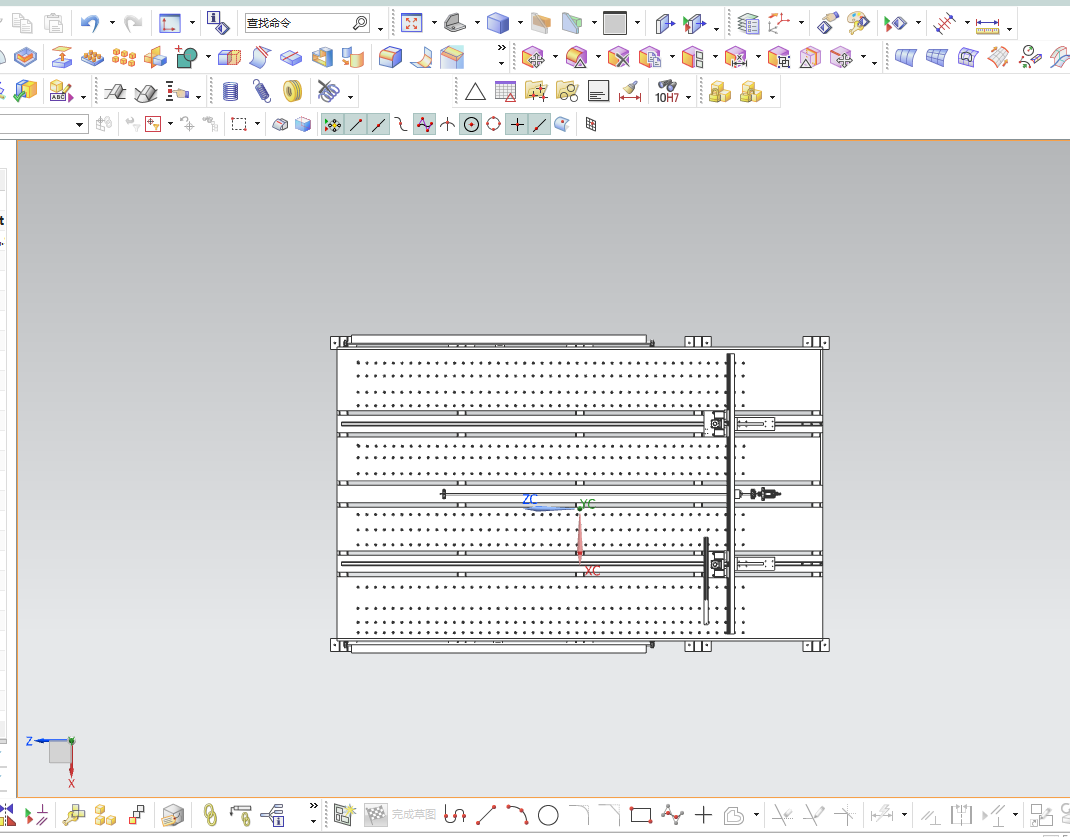The image size is (1070, 837).
Task: Click the Fit view icon
Action: point(411,23)
